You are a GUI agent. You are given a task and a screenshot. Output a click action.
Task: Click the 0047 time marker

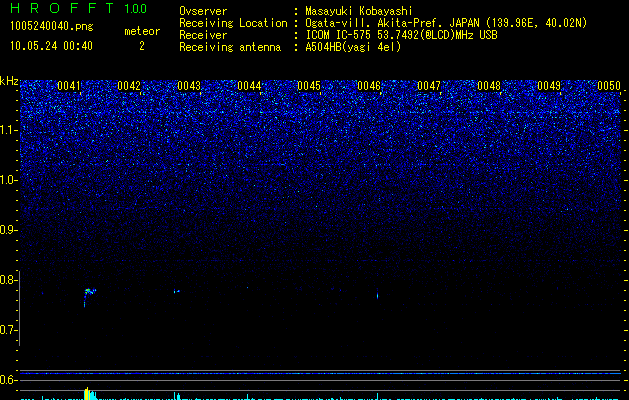[429, 86]
